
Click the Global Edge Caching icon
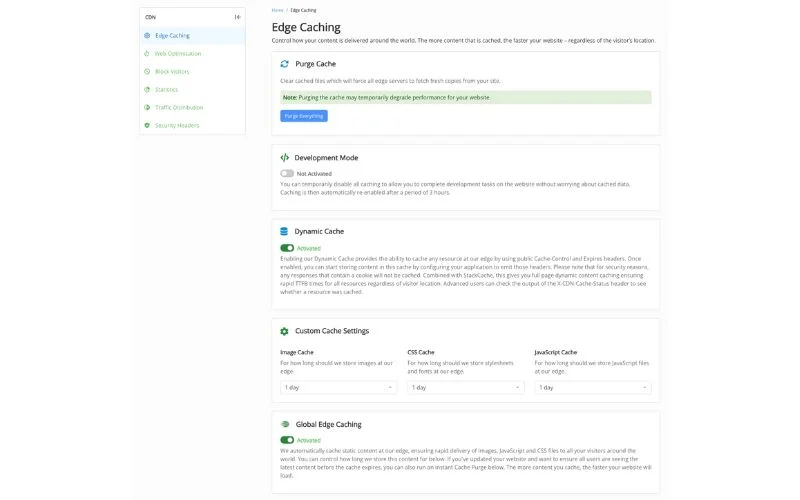click(x=285, y=424)
